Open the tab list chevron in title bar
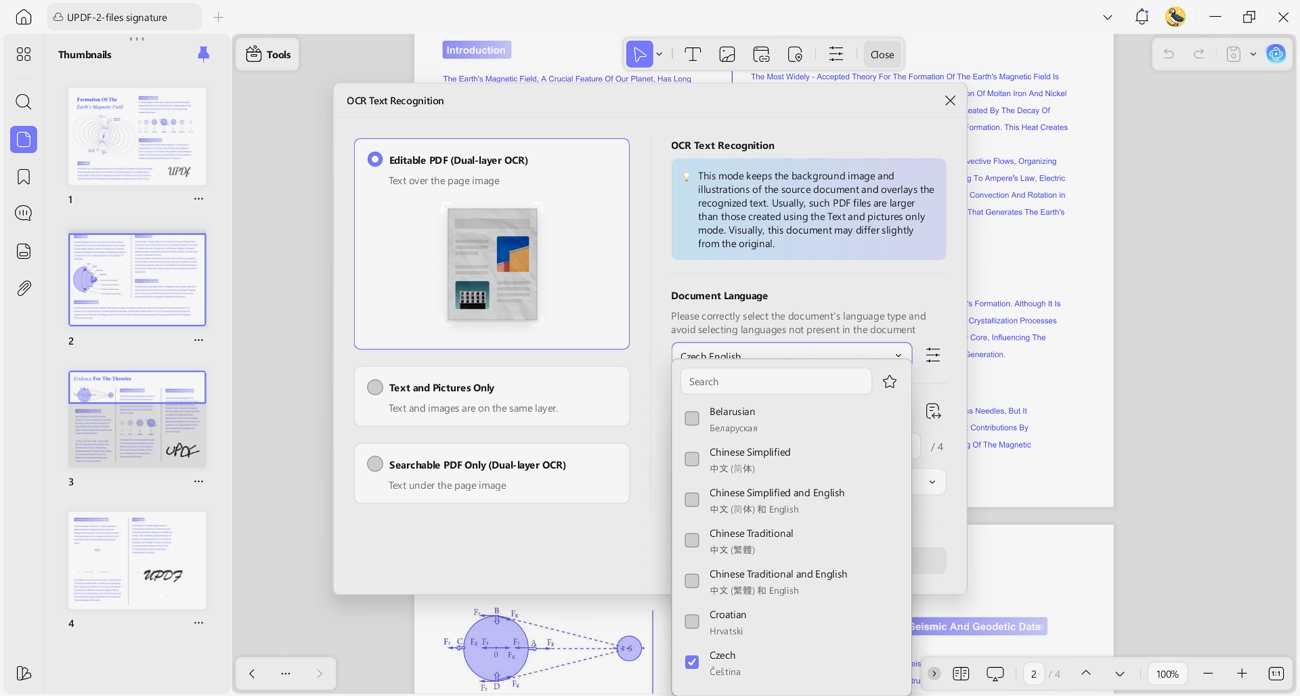Viewport: 1300px width, 696px height. click(1107, 17)
